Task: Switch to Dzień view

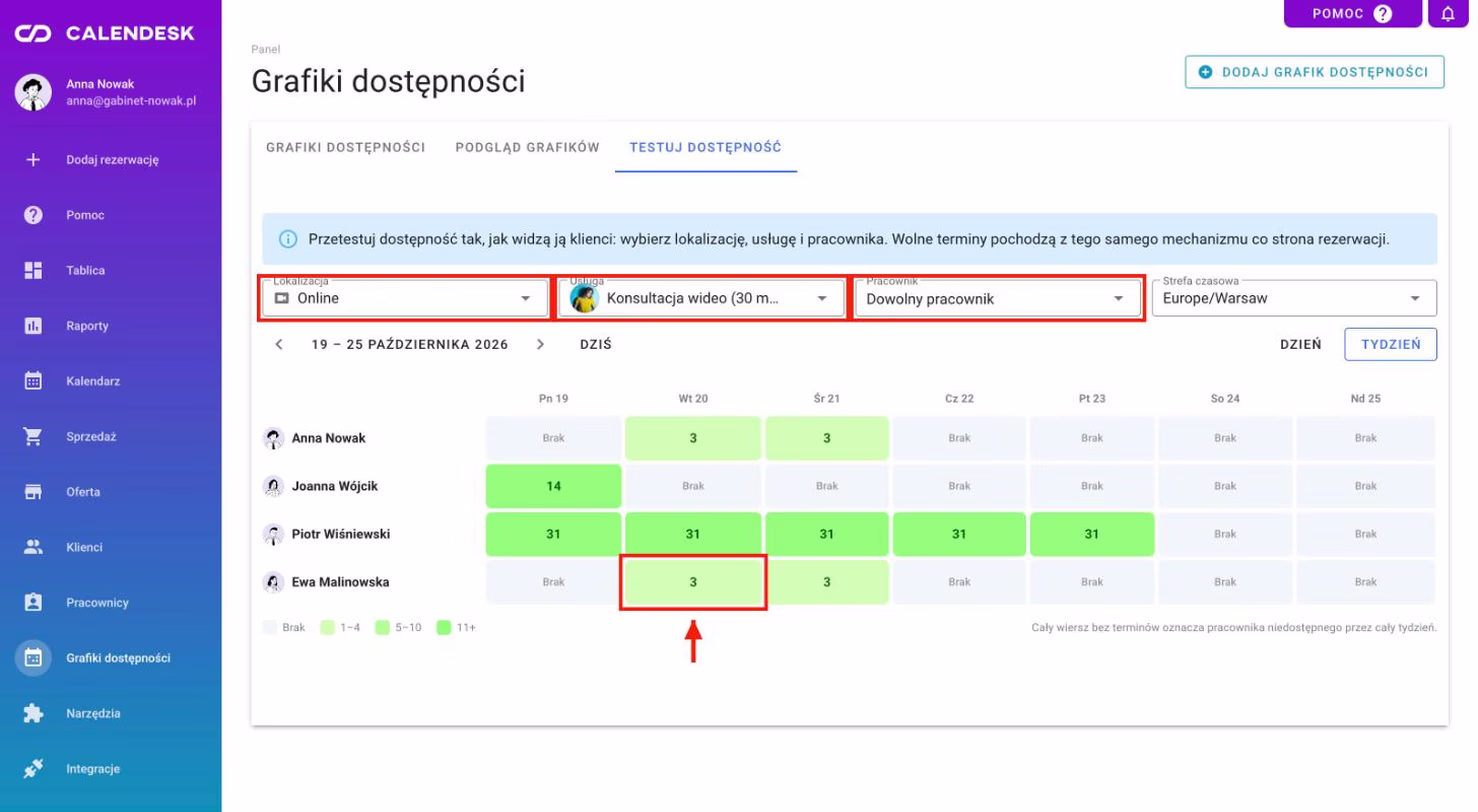Action: coord(1301,344)
